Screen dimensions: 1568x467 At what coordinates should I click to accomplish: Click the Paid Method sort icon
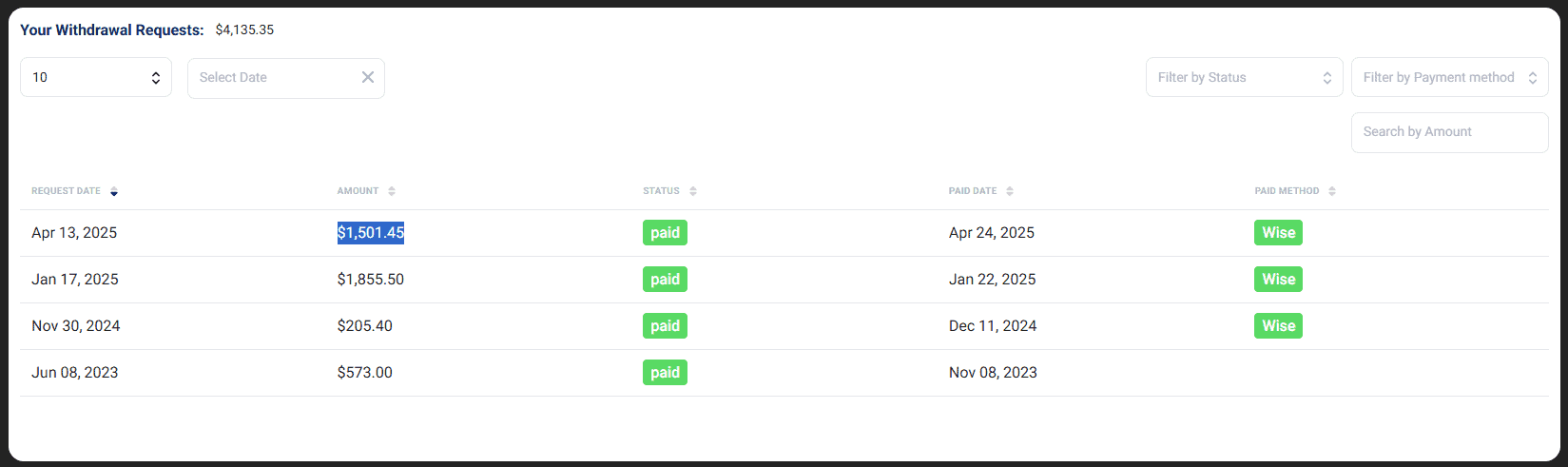tap(1332, 191)
